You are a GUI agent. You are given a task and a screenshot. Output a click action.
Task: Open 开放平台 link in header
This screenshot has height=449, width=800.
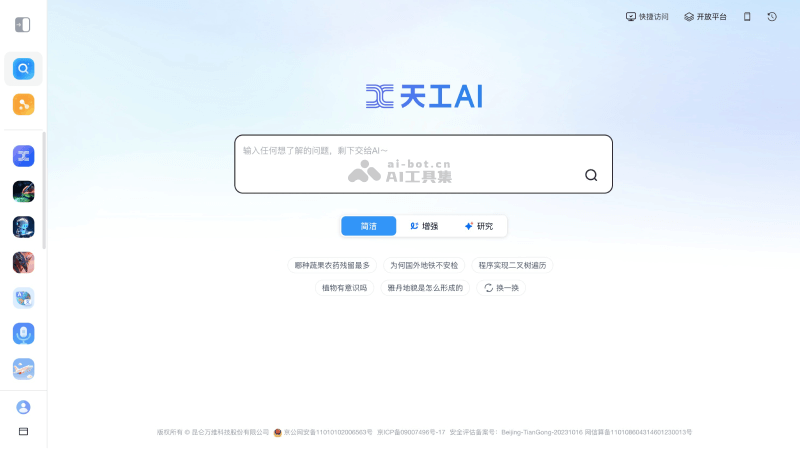click(x=705, y=17)
